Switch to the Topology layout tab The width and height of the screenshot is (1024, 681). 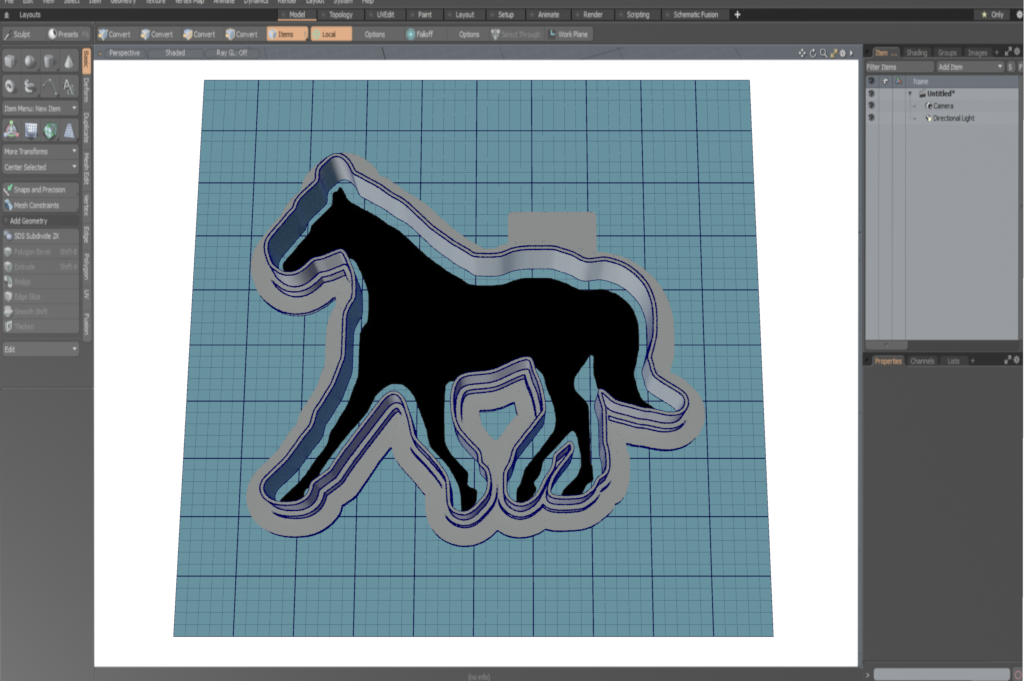(341, 15)
